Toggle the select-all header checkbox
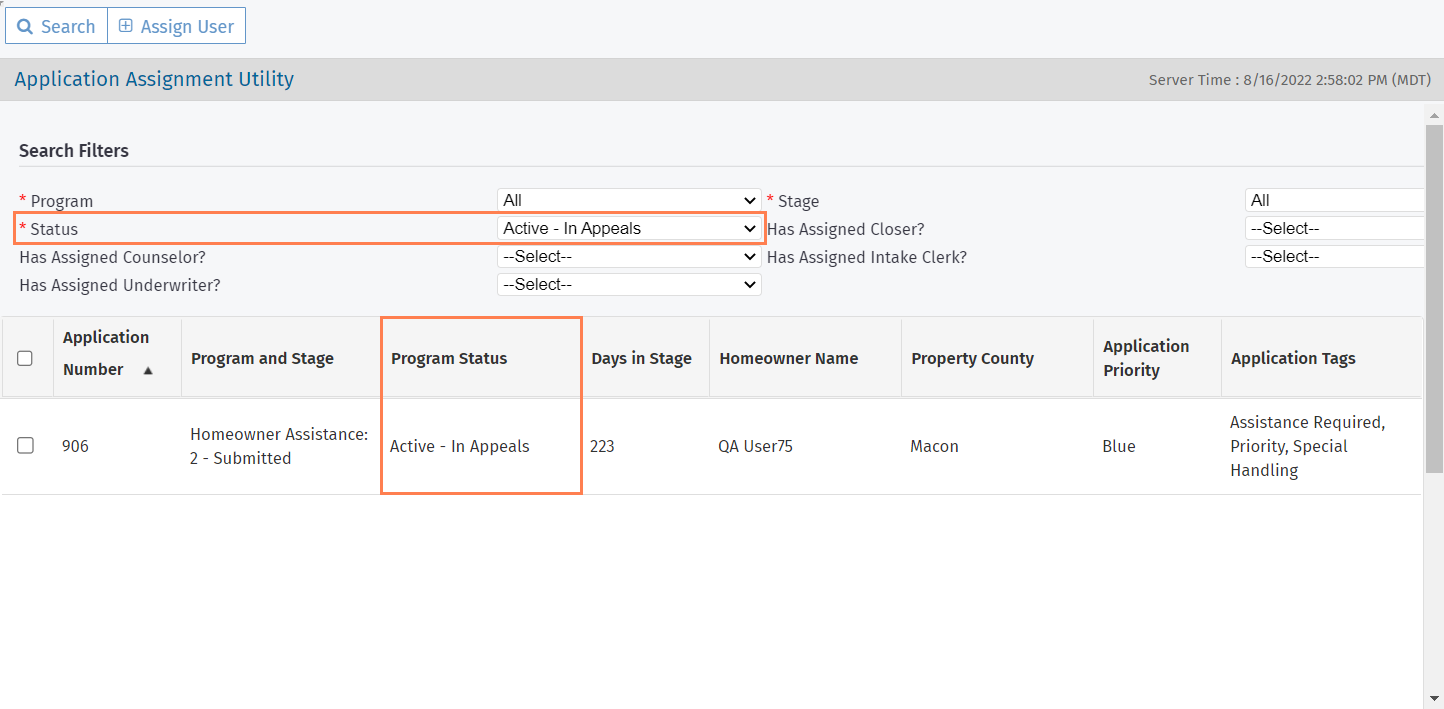This screenshot has width=1444, height=709. point(25,358)
